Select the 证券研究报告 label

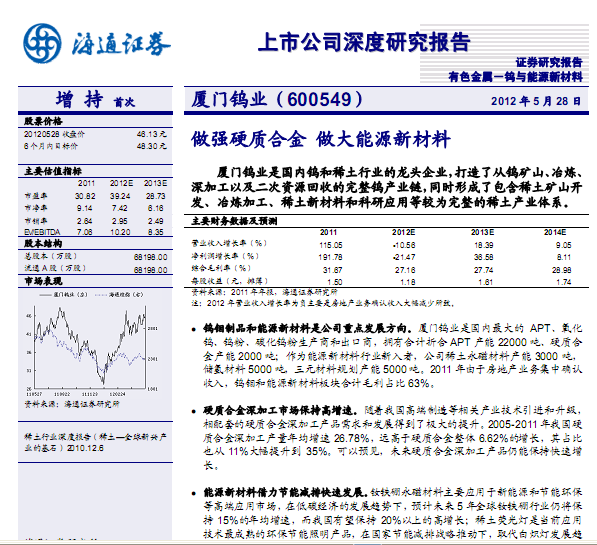[x=549, y=62]
